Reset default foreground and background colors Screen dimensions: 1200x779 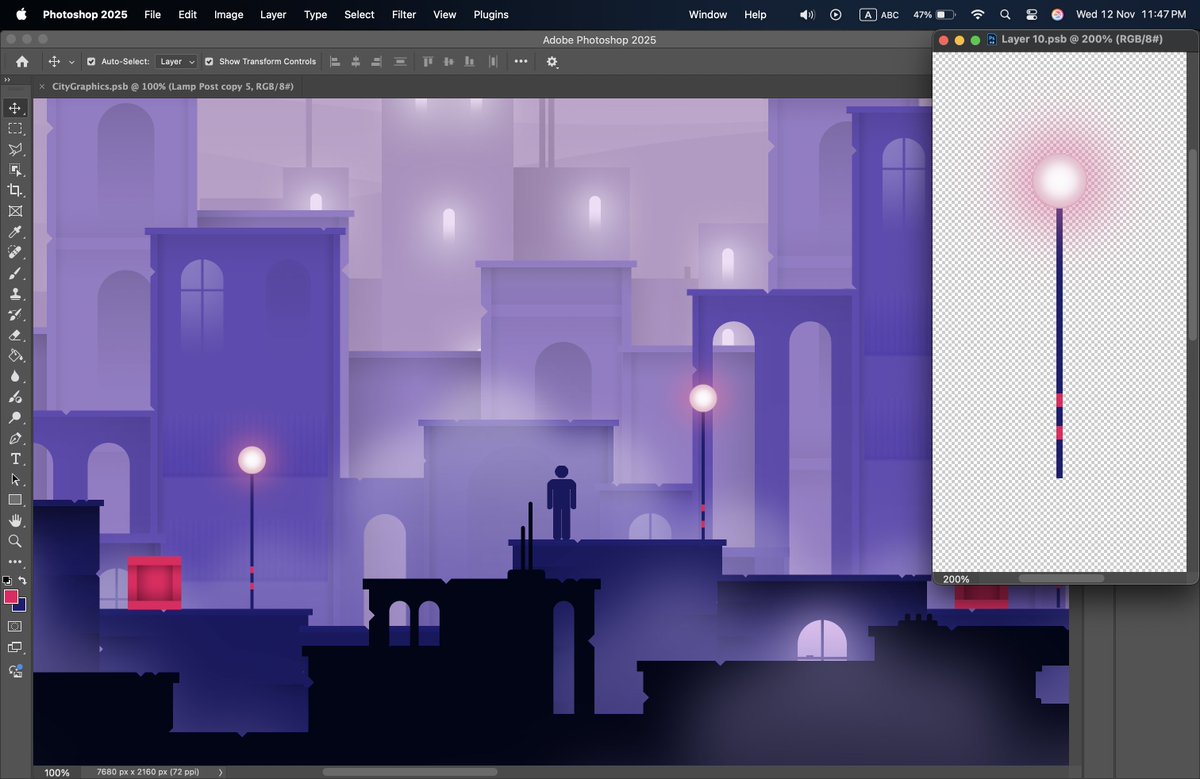point(8,580)
